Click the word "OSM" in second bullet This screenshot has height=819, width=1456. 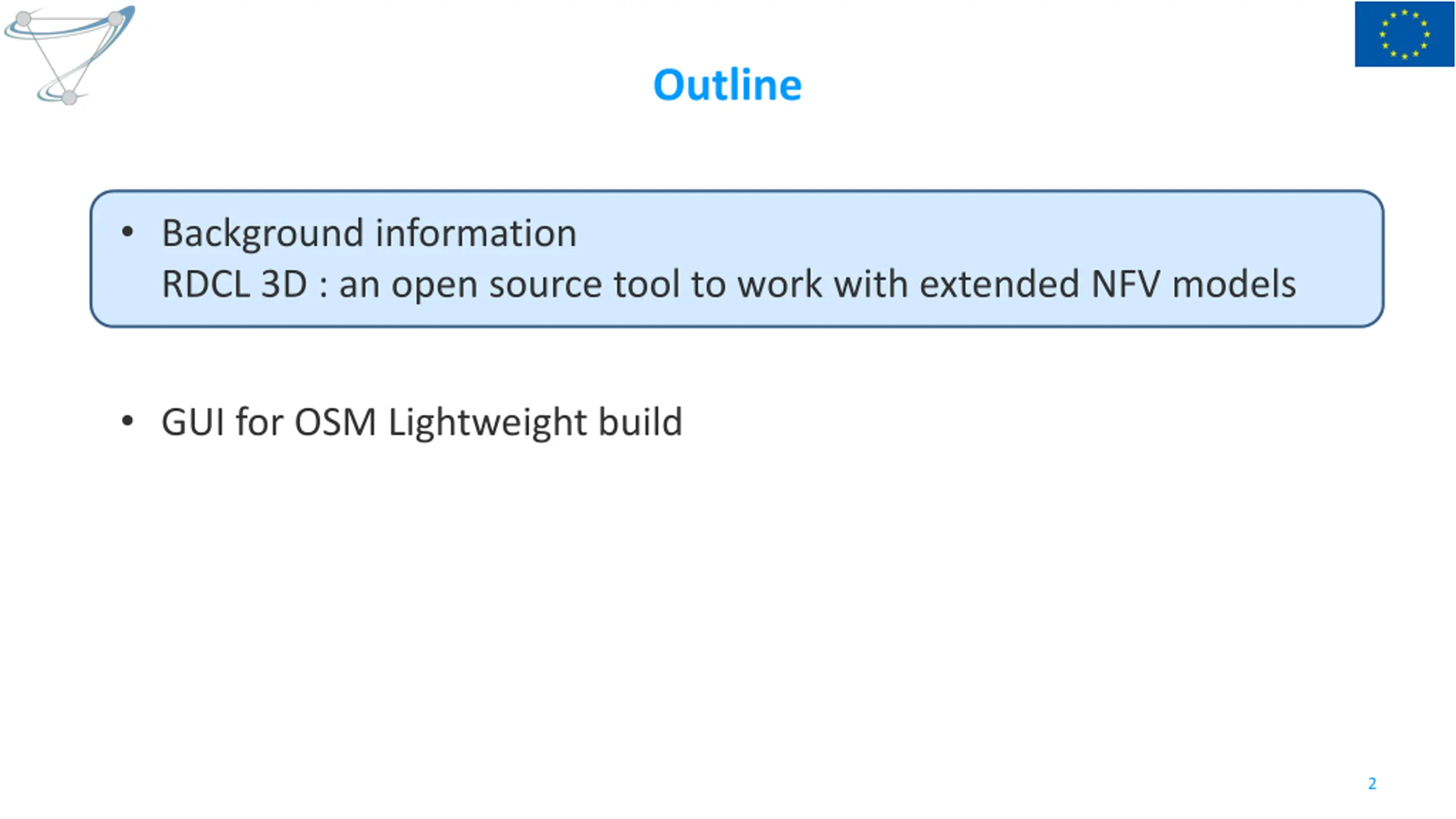coord(335,422)
